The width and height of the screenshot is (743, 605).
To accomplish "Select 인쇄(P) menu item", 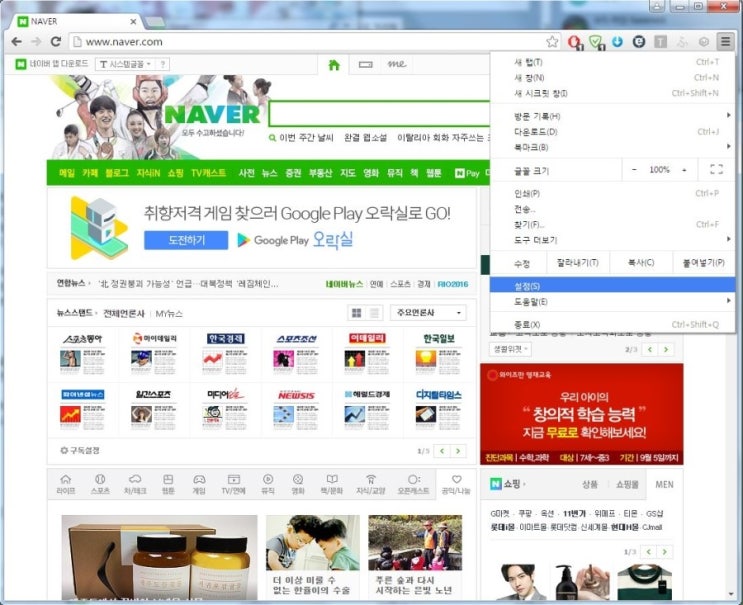I will [x=613, y=193].
